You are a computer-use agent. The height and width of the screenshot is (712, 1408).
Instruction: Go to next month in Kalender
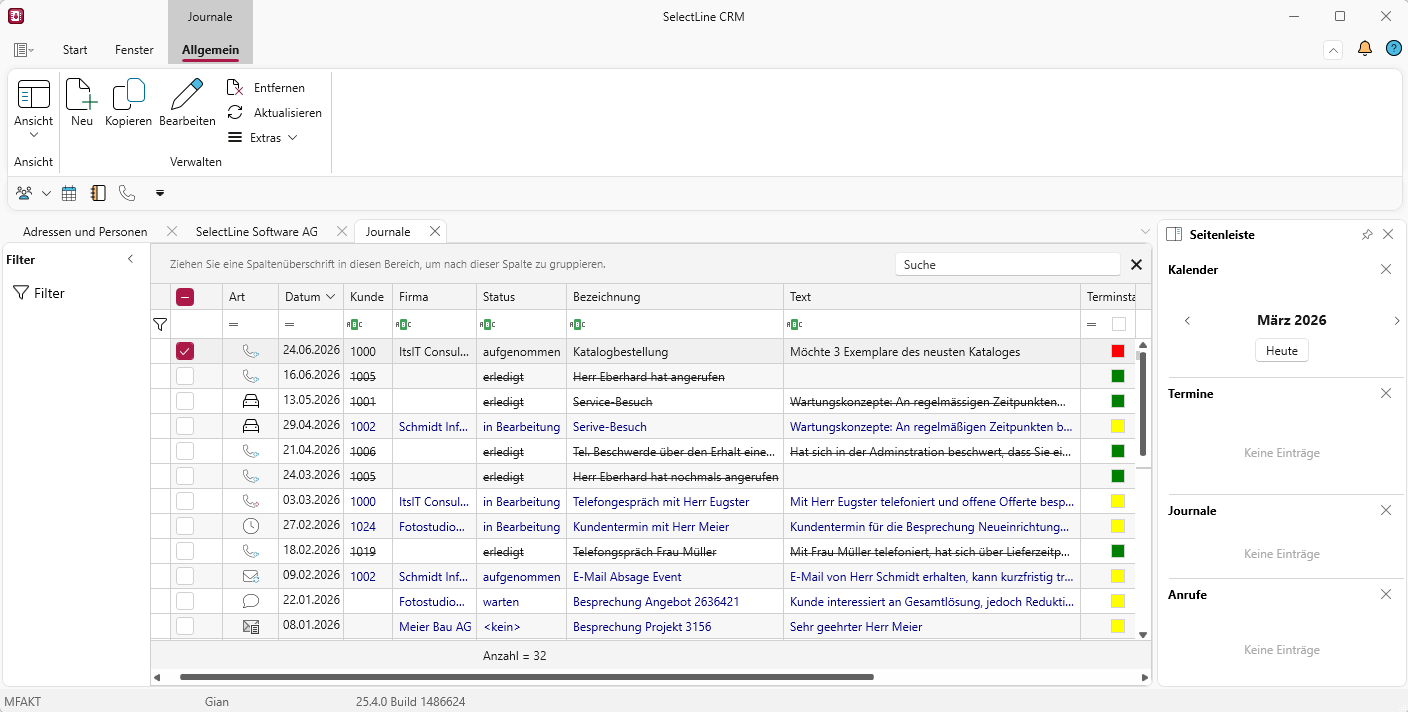coord(1396,321)
